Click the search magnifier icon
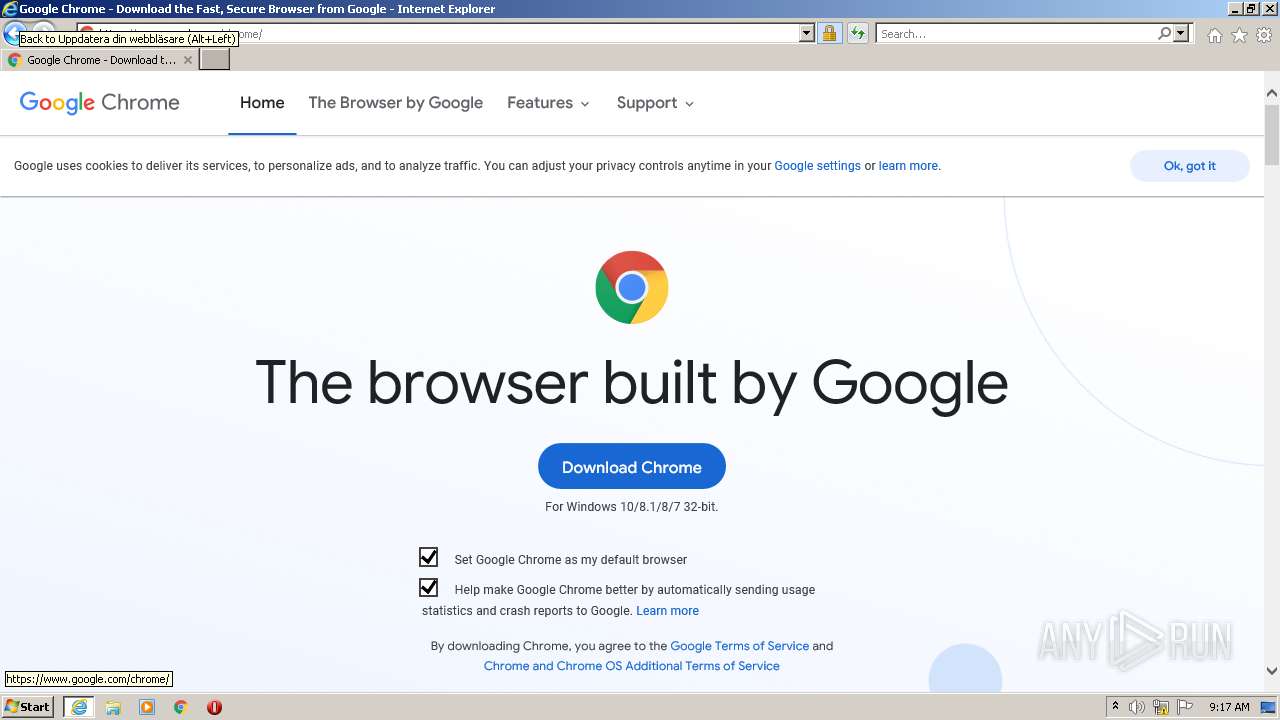 (1164, 33)
